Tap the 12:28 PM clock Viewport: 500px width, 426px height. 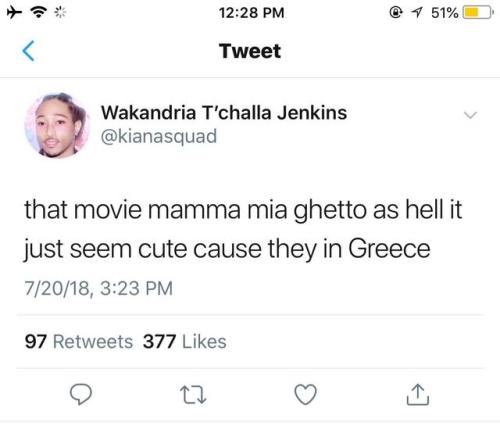(x=251, y=13)
